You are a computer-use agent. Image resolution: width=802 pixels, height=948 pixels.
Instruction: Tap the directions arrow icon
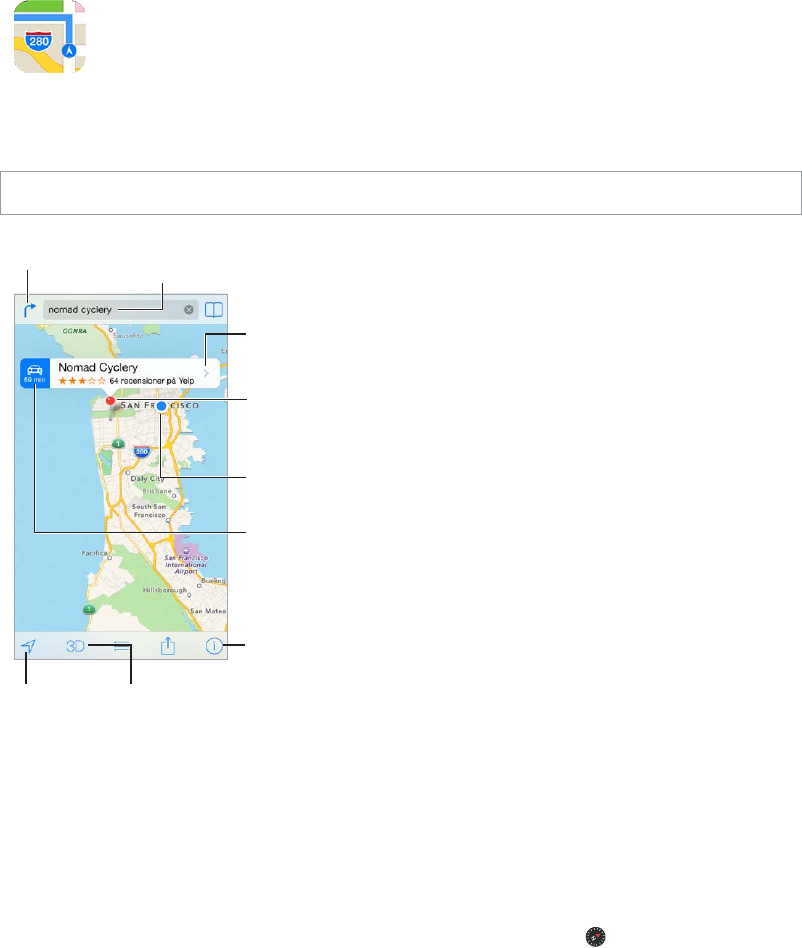pyautogui.click(x=30, y=310)
